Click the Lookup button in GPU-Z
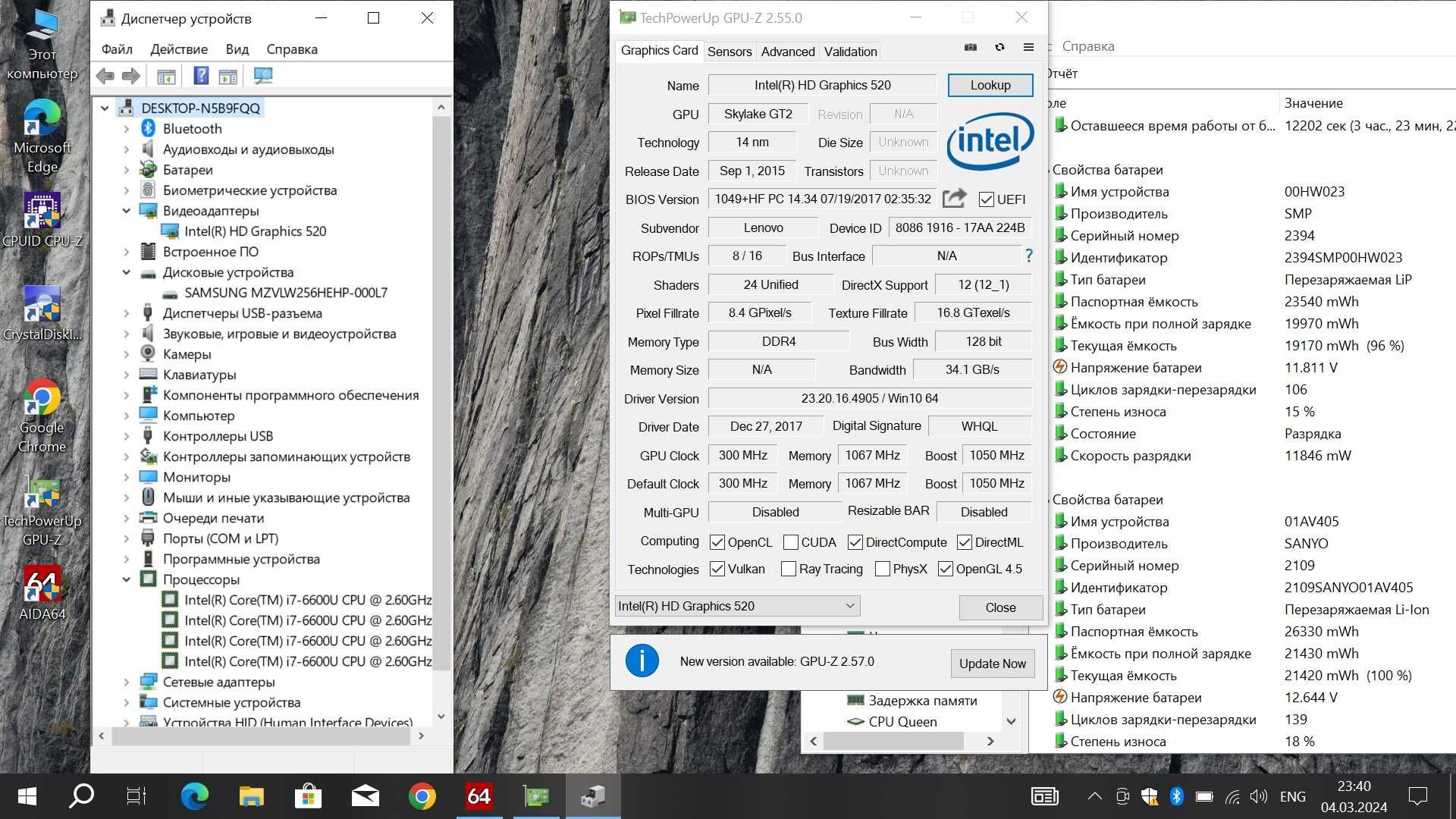The image size is (1456, 819). [990, 85]
